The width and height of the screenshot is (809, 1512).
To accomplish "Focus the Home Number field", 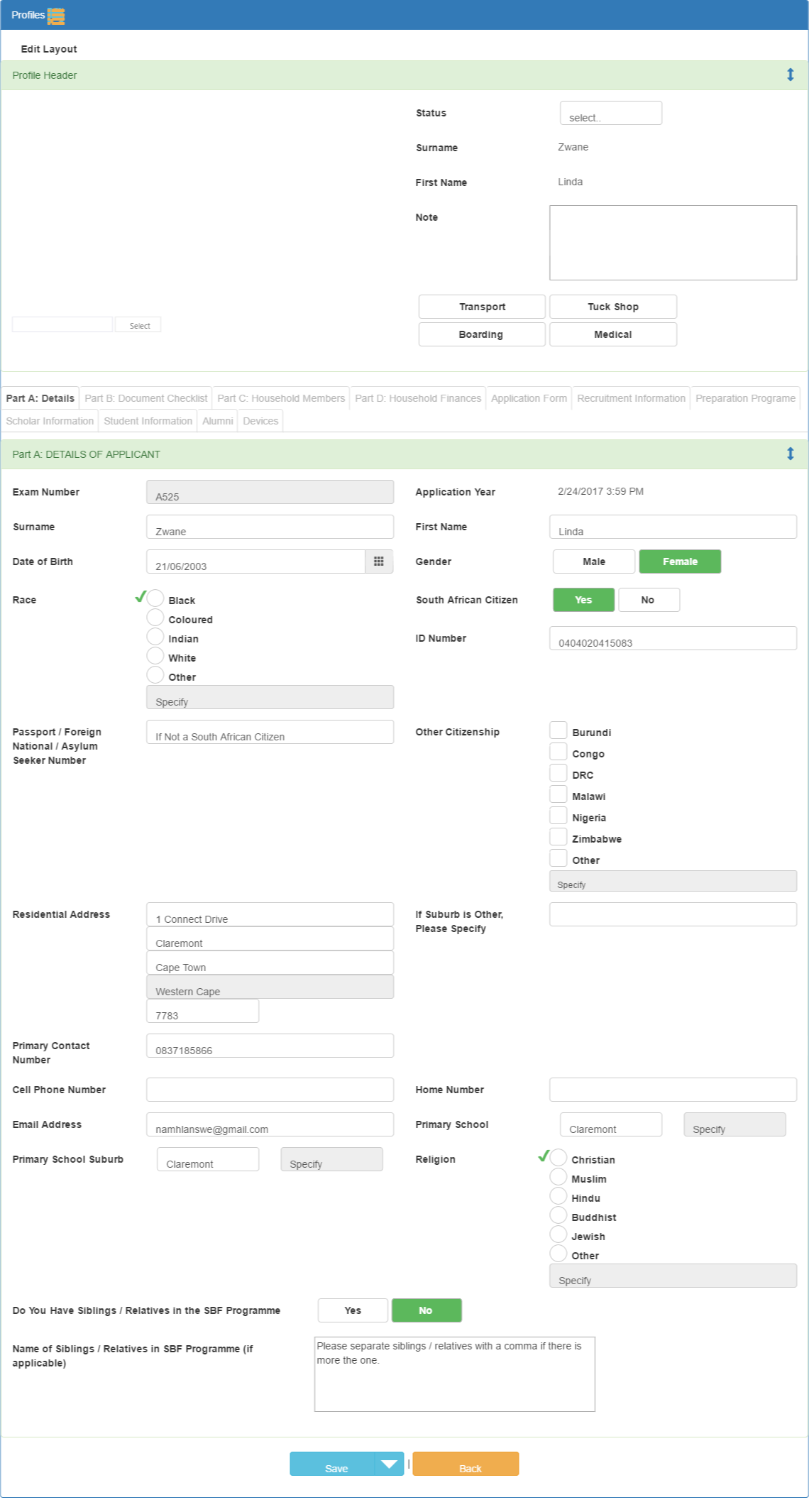I will [673, 1090].
